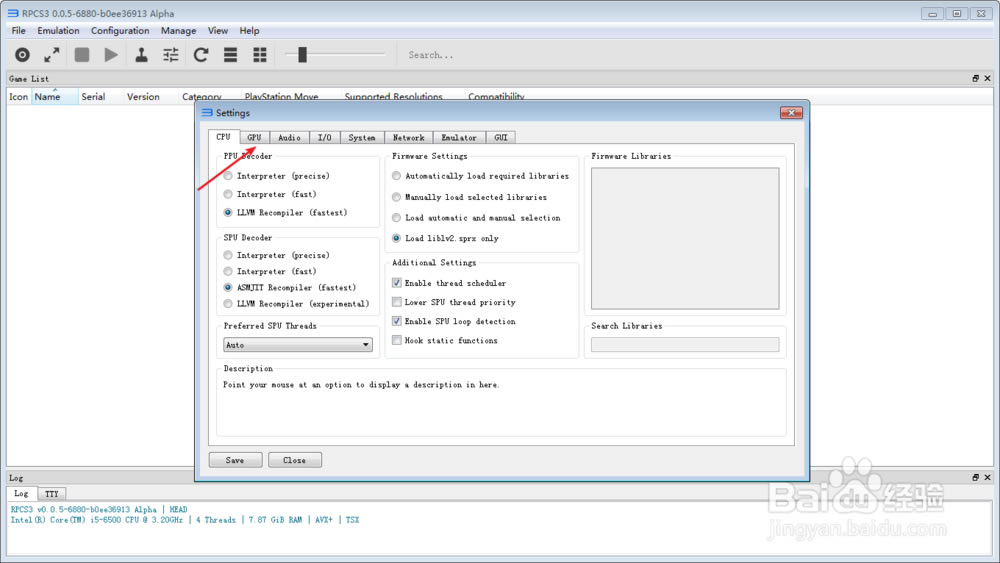
Task: Sort game list by Version column
Action: coord(143,96)
